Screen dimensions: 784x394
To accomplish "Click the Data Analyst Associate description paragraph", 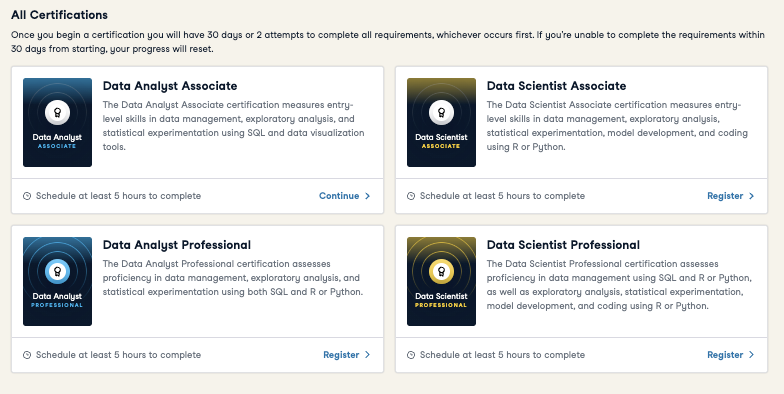I will 234,126.
